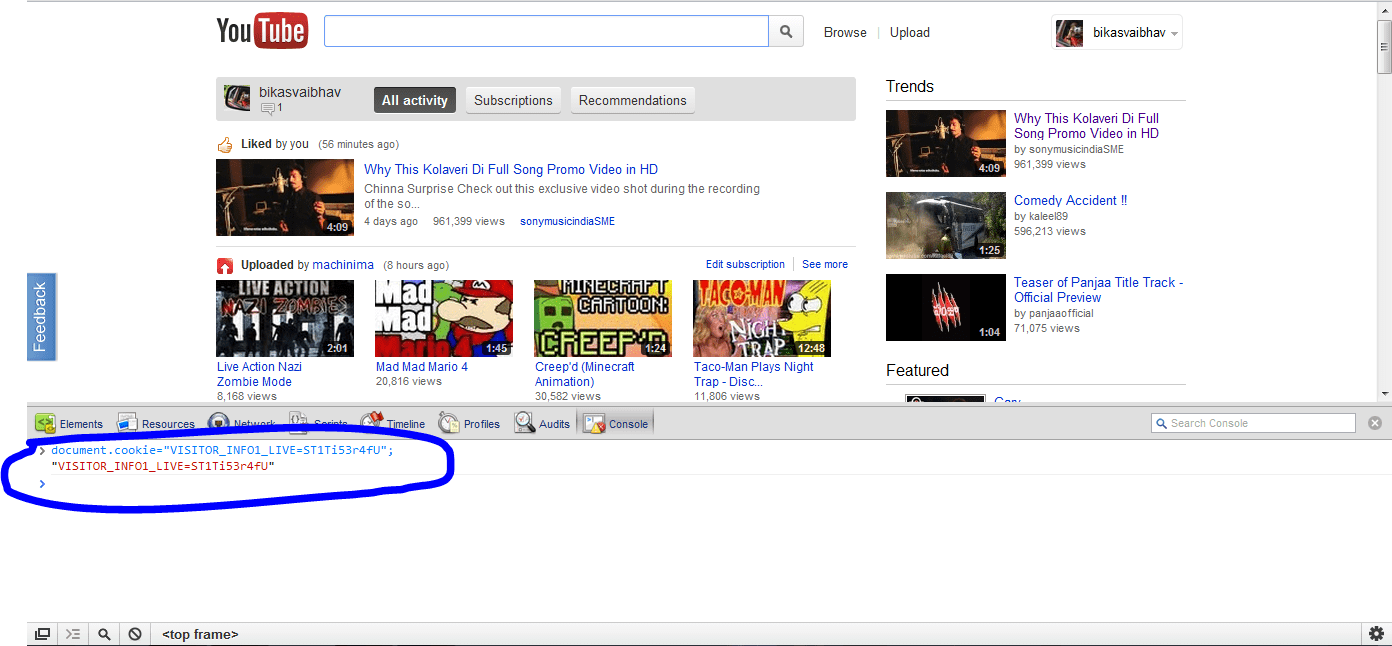Open Why This Kolaveri Di link in Trends
Image resolution: width=1392 pixels, height=646 pixels.
pos(1087,126)
